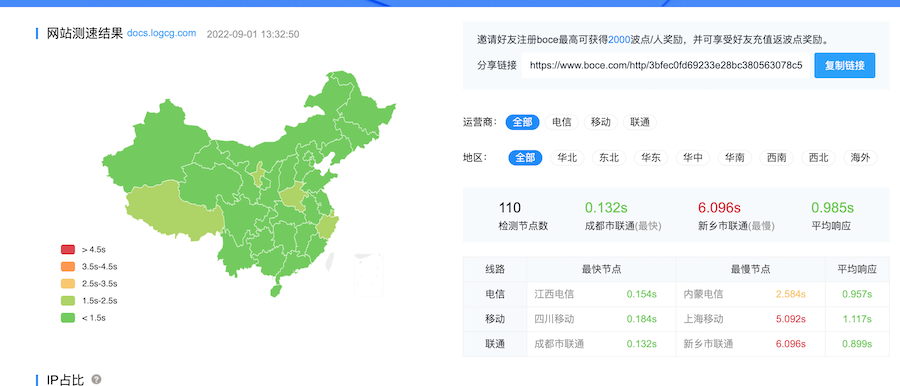
Task: Click the 110 检测节点数 value
Action: click(x=510, y=207)
